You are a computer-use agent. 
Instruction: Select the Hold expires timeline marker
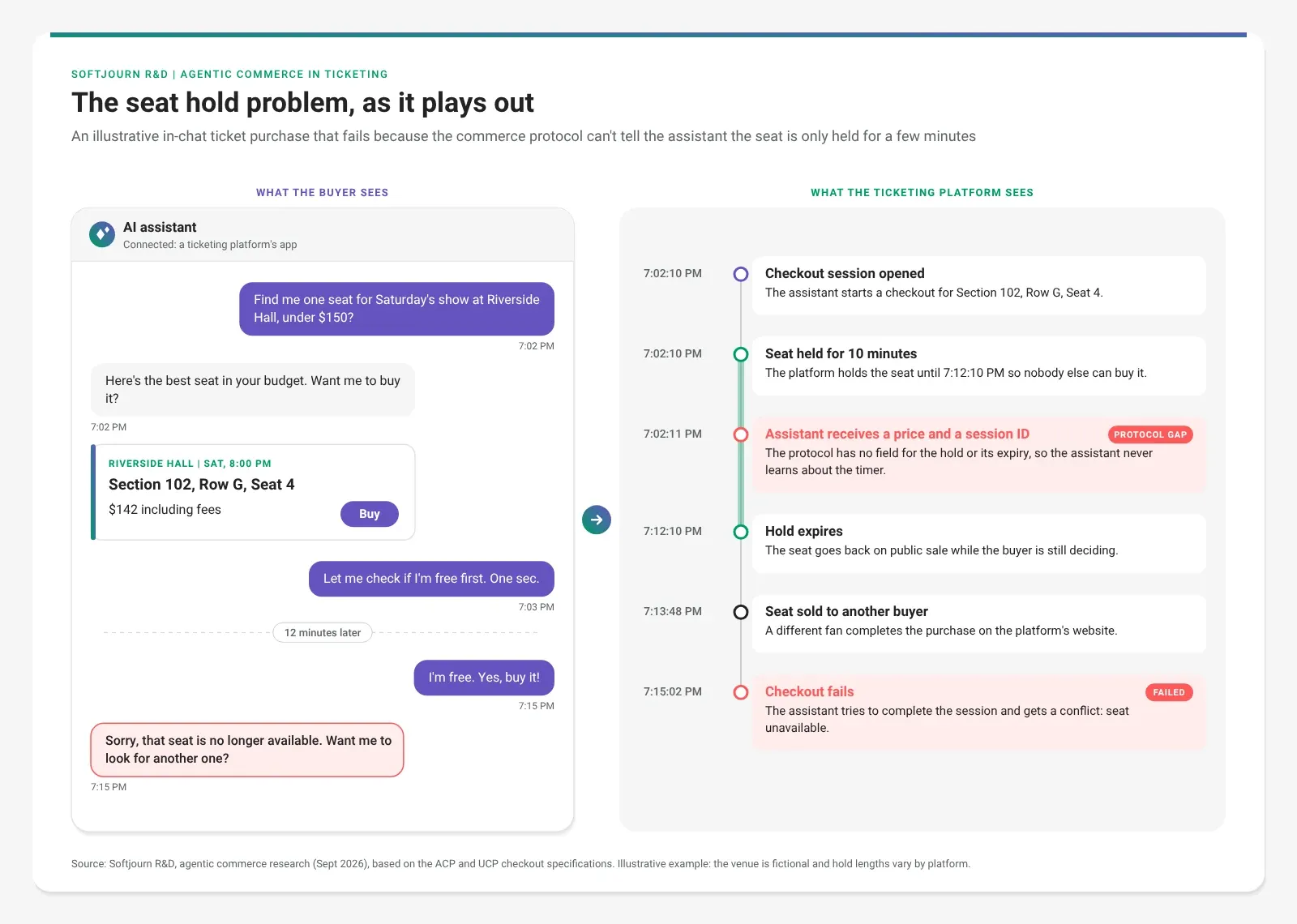click(741, 532)
